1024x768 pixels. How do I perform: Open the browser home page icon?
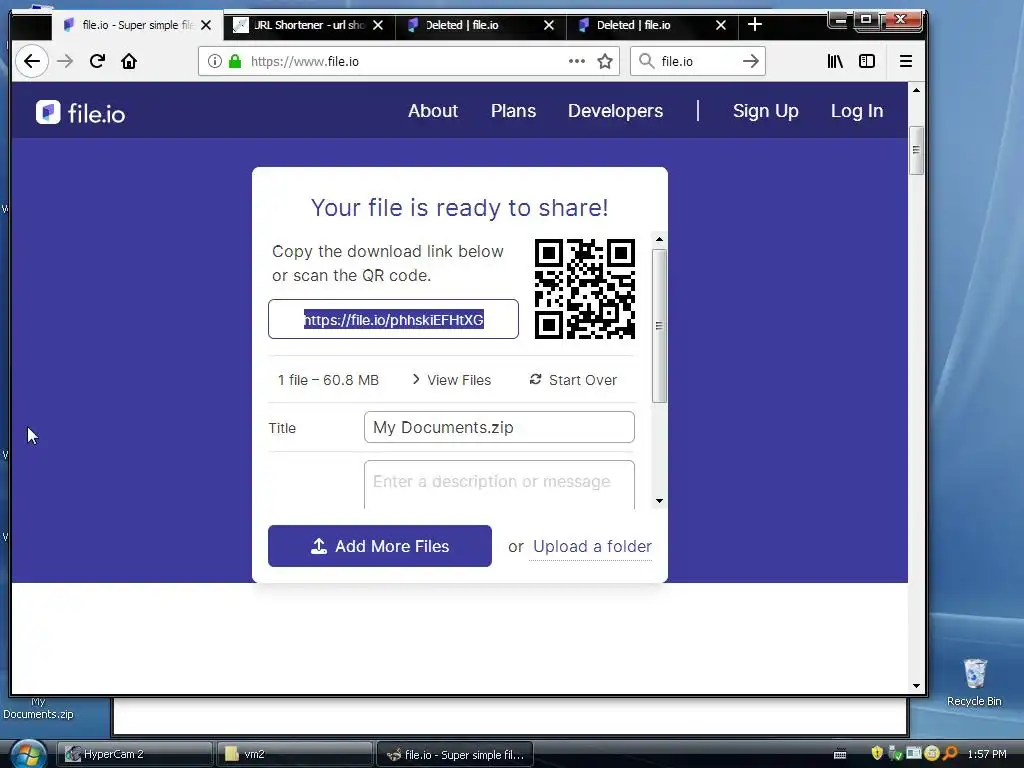coord(129,61)
